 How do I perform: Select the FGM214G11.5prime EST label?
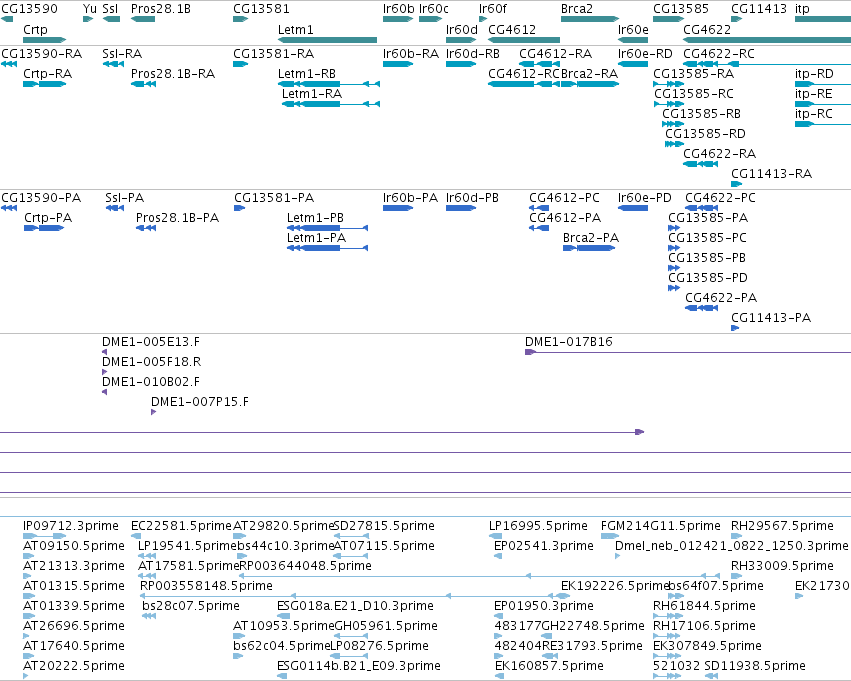(x=661, y=526)
